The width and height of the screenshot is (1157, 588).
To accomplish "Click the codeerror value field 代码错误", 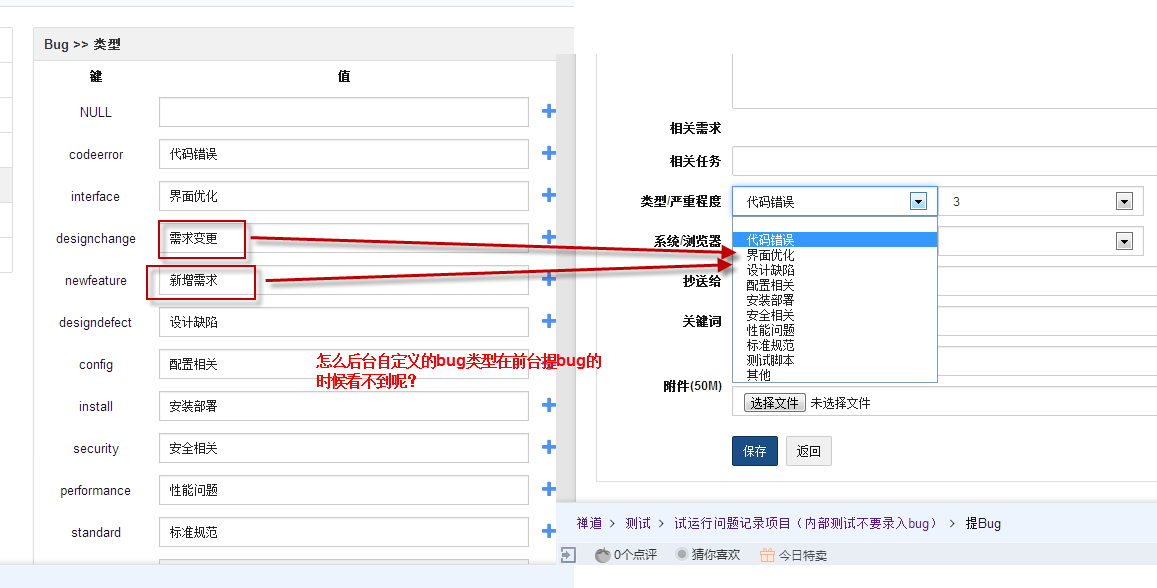I will [344, 153].
